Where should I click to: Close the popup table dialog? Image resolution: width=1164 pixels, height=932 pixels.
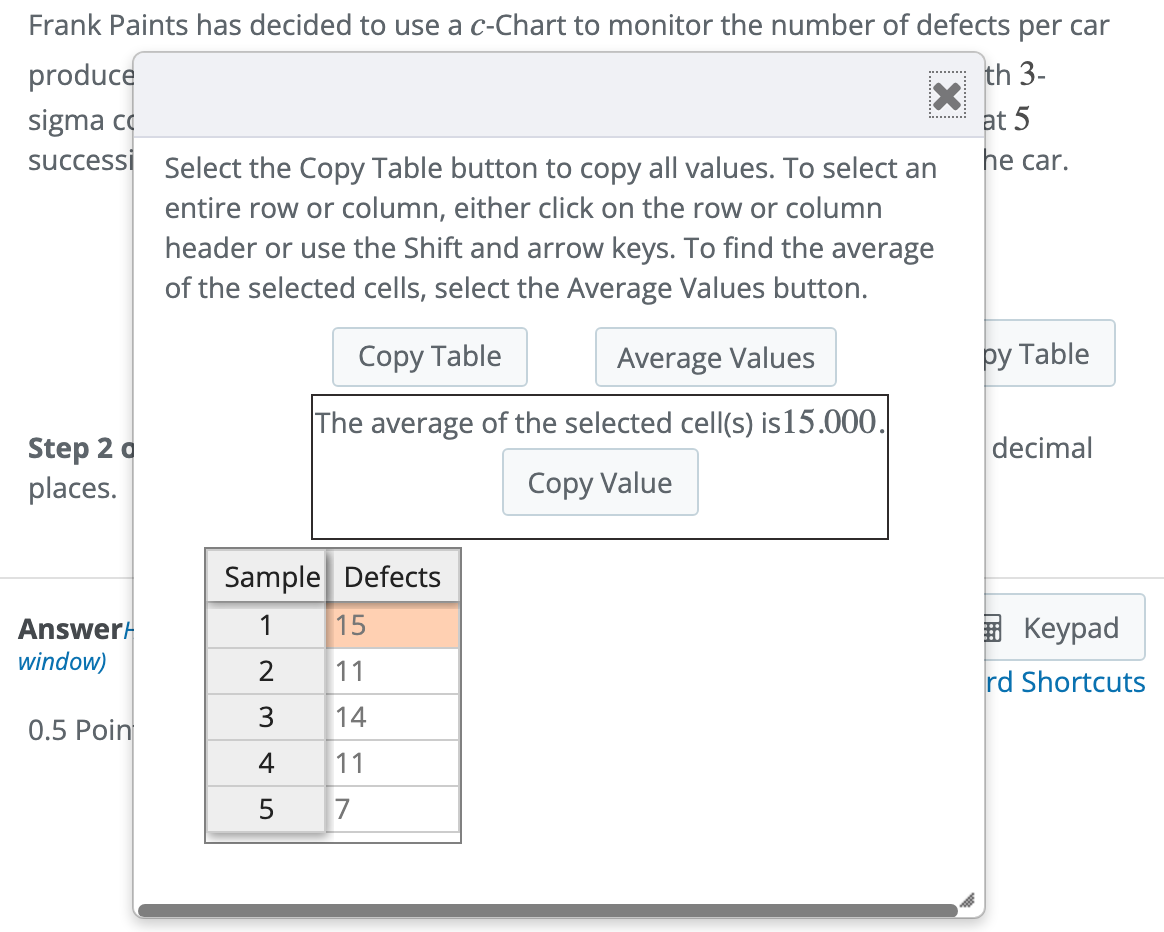pos(946,95)
